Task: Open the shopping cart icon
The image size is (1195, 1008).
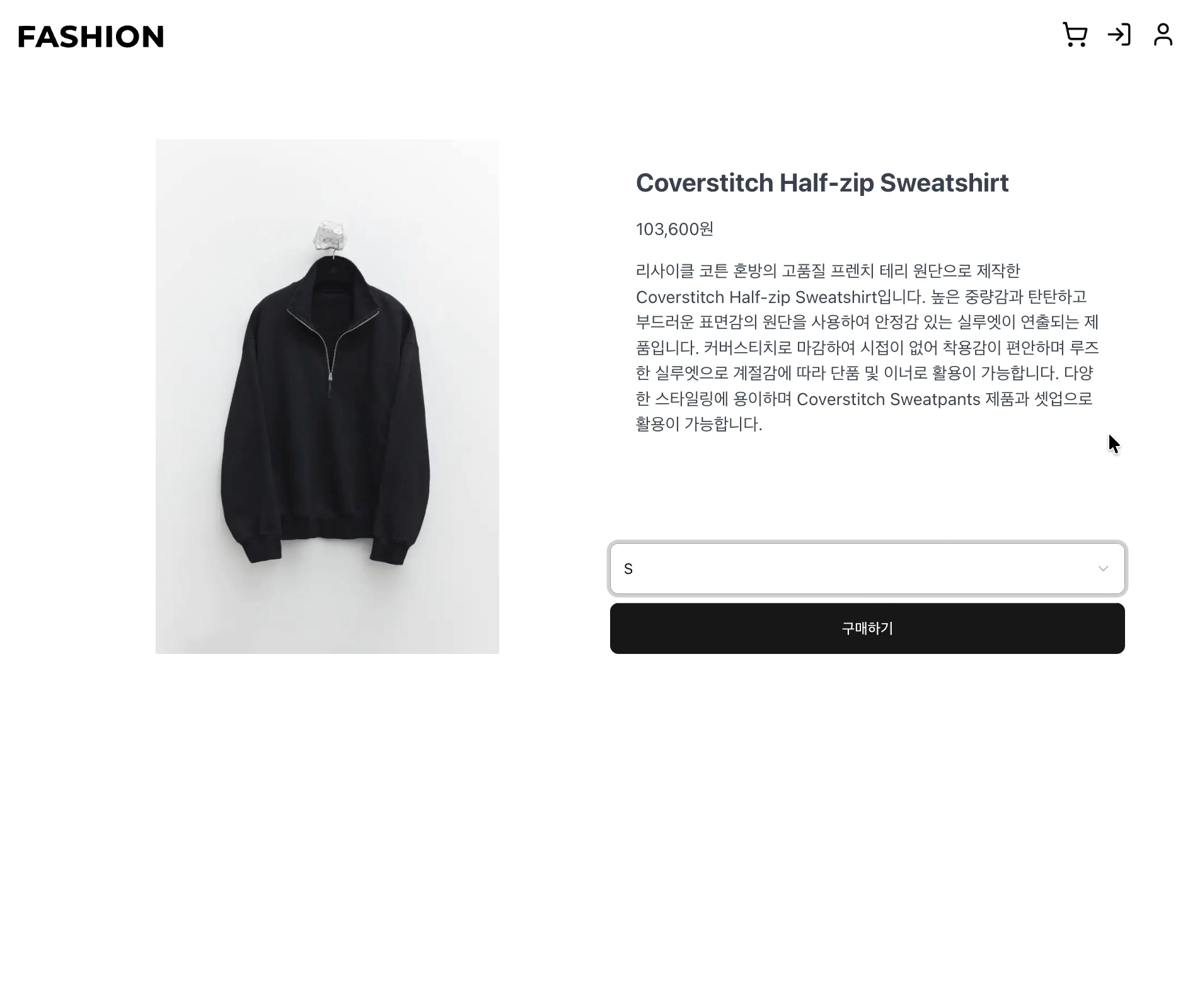Action: click(x=1075, y=35)
